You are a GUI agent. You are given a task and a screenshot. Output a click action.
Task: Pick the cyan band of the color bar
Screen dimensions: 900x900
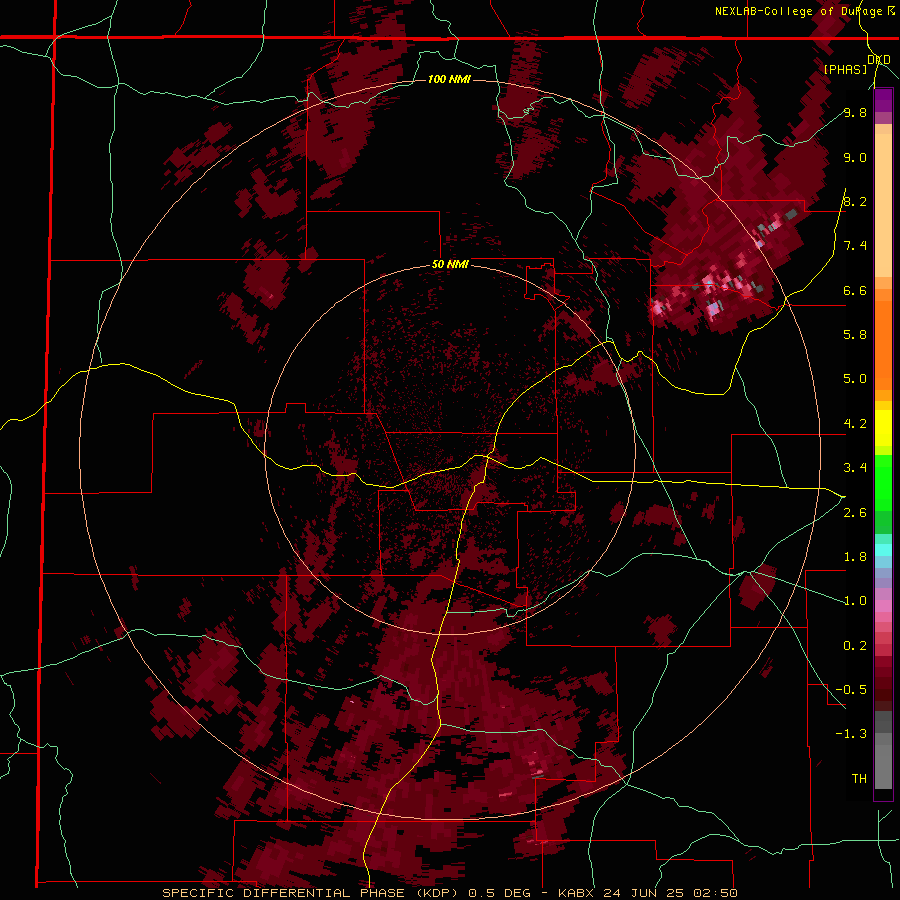click(883, 550)
